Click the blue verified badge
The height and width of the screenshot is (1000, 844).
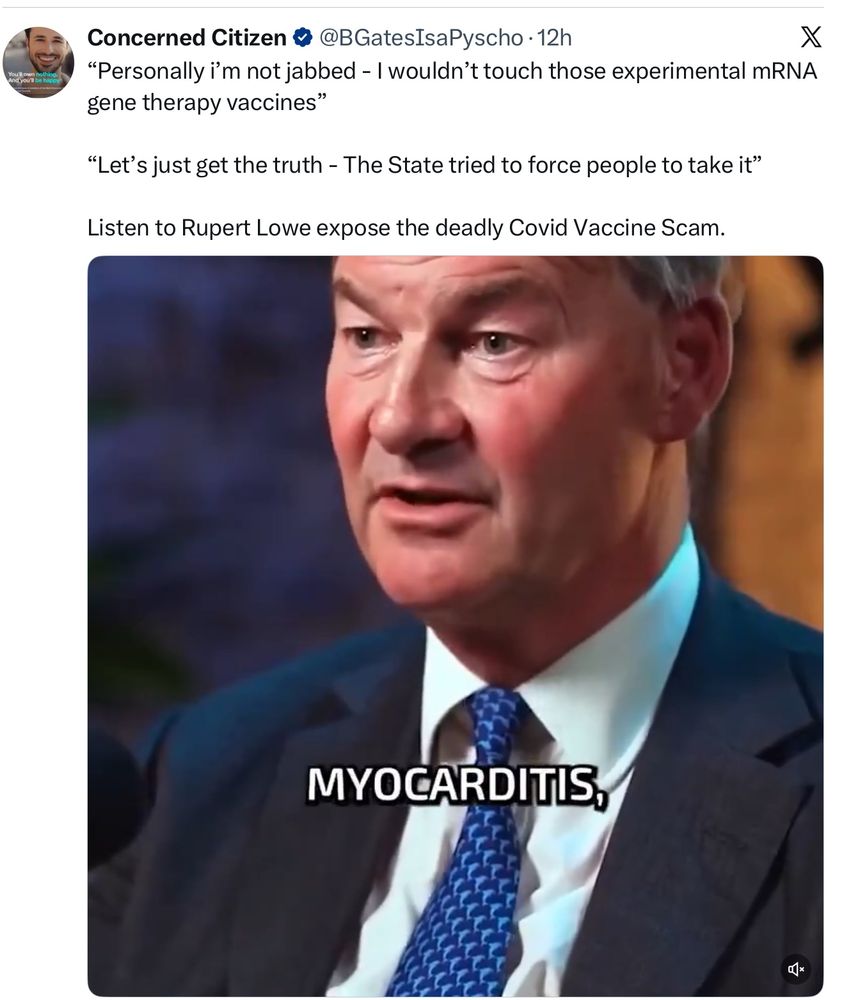[302, 38]
